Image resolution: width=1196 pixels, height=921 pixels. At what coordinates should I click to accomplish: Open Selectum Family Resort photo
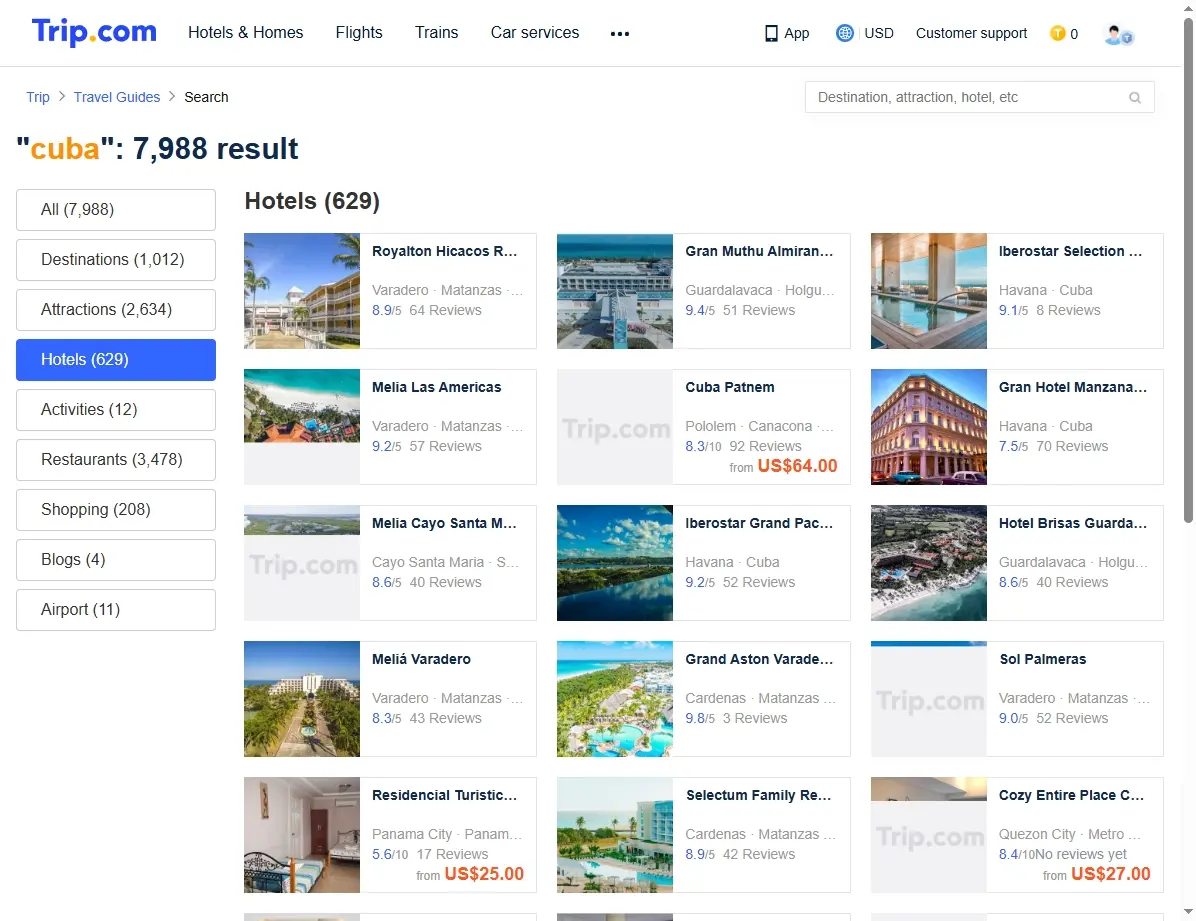tap(615, 835)
